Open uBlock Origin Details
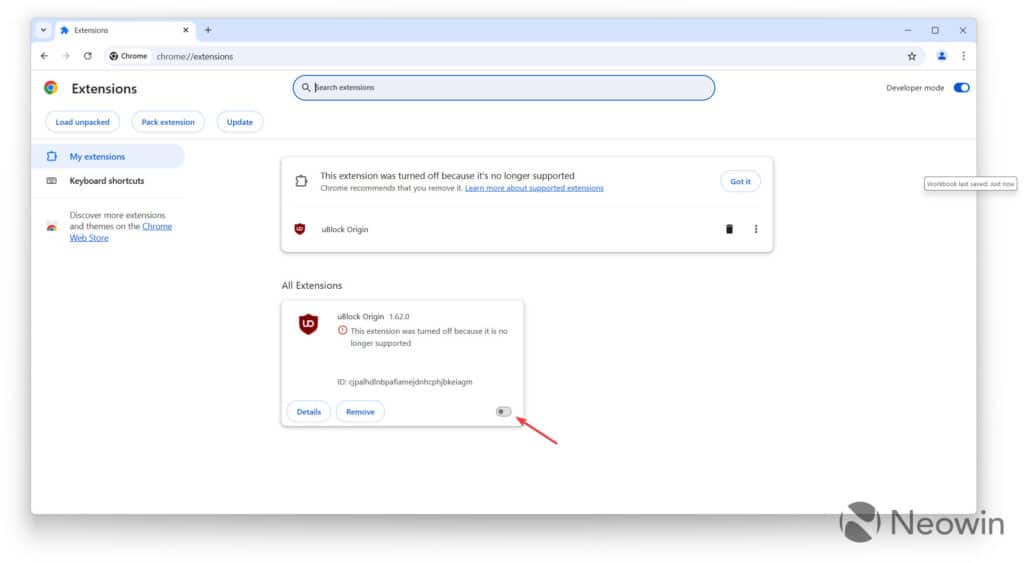 pos(309,412)
